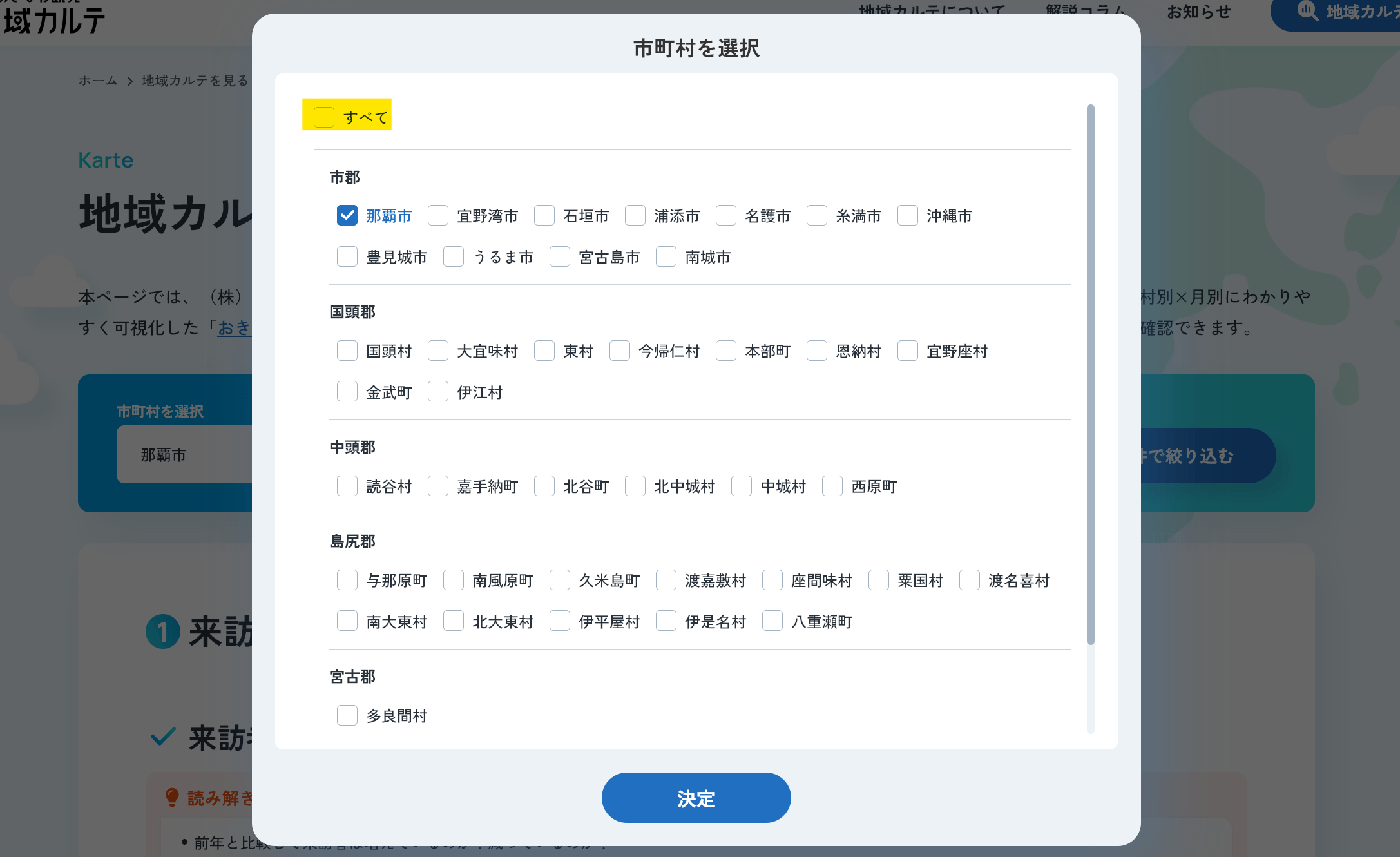
Task: Check the 久米島町 checkbox
Action: (x=560, y=580)
